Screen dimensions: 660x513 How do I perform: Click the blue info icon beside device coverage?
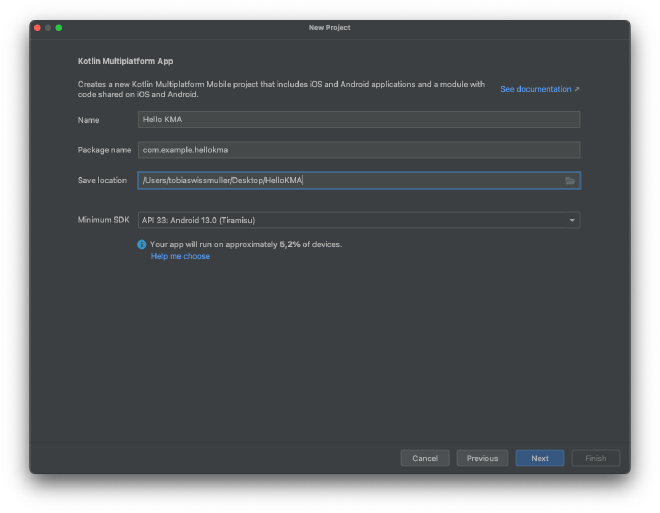(142, 244)
